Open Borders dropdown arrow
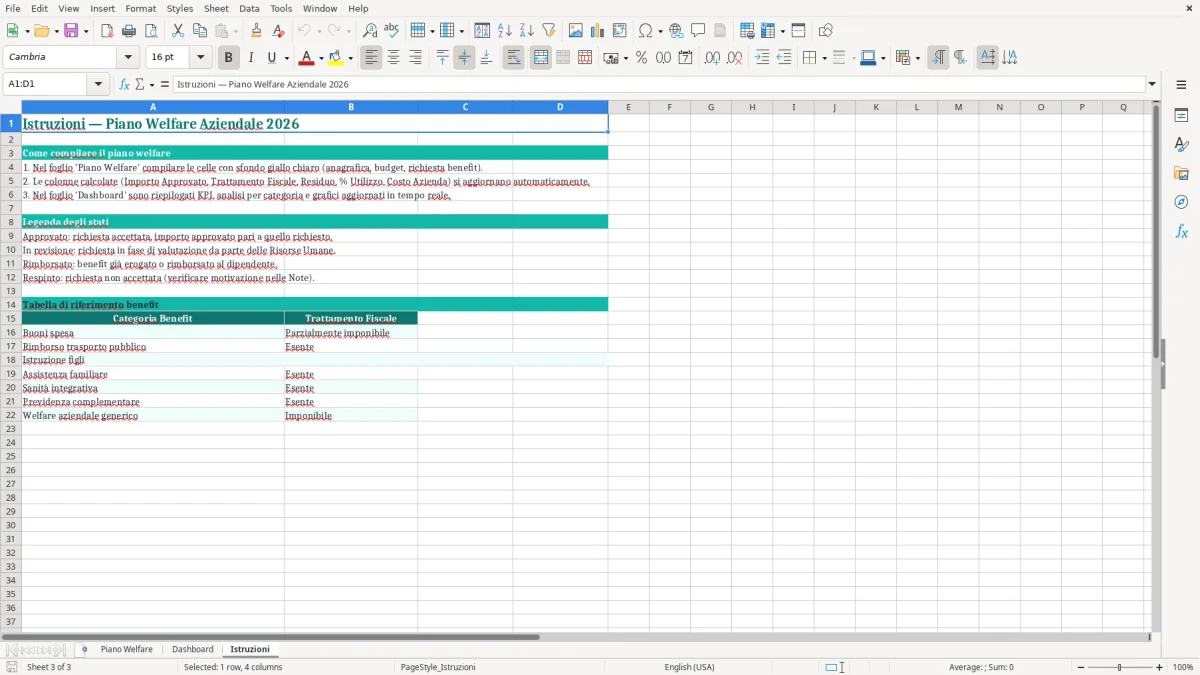1200x675 pixels. point(824,58)
